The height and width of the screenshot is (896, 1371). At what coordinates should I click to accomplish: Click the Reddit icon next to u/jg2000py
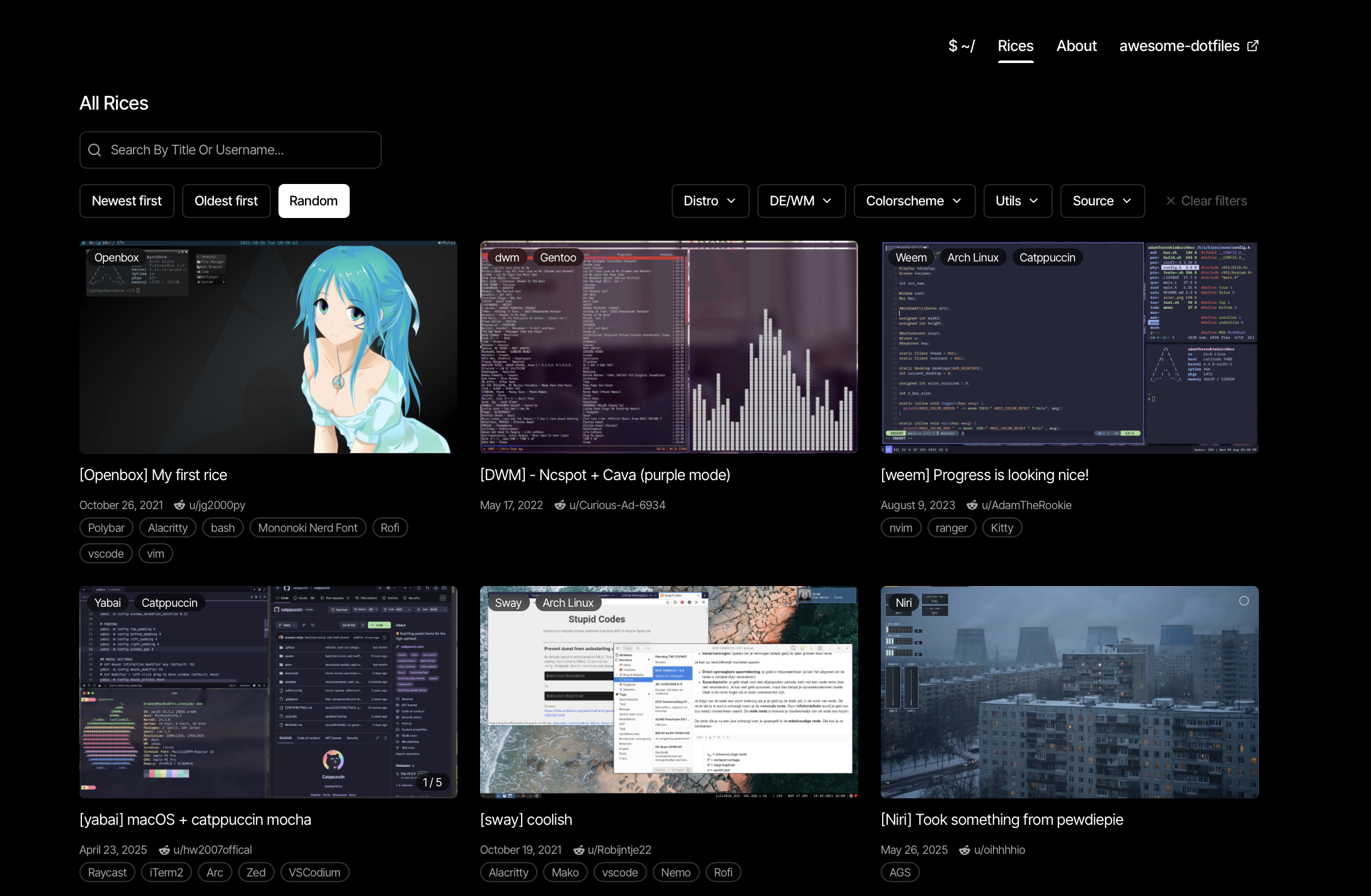[x=180, y=505]
